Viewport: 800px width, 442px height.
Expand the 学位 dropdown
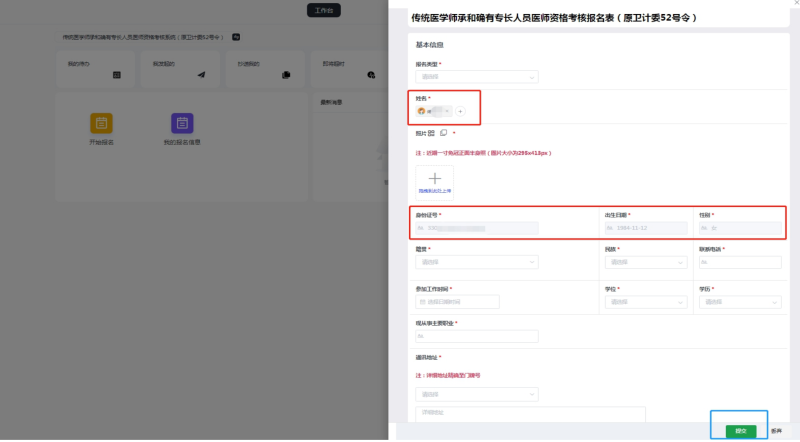[x=644, y=301]
